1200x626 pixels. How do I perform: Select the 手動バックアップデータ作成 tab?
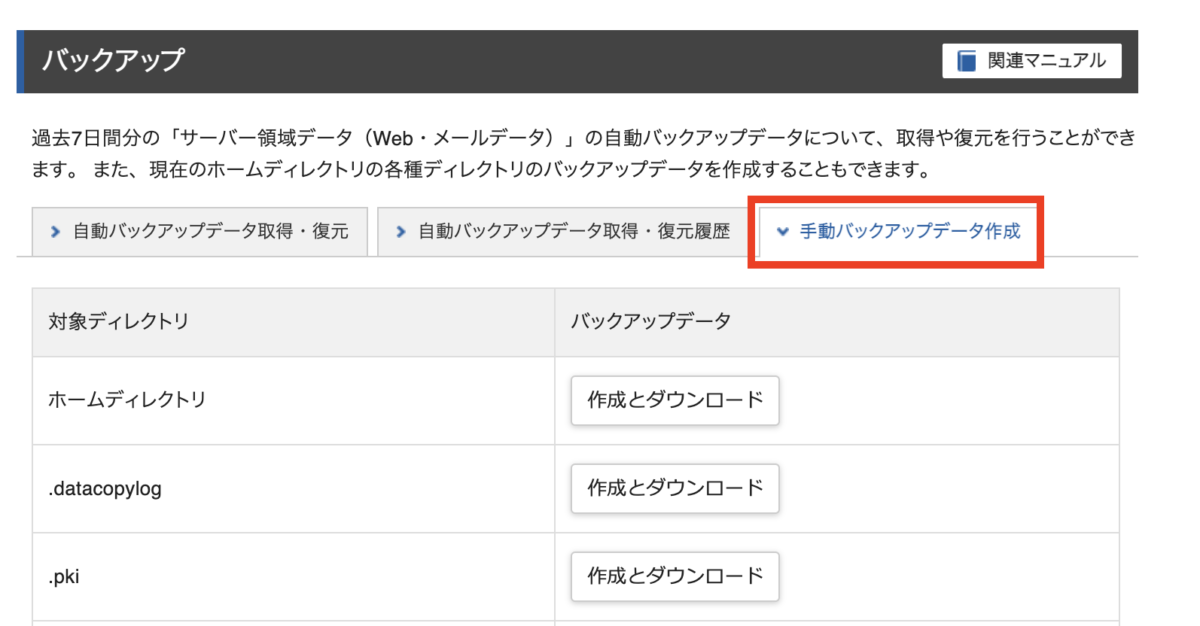(x=910, y=232)
